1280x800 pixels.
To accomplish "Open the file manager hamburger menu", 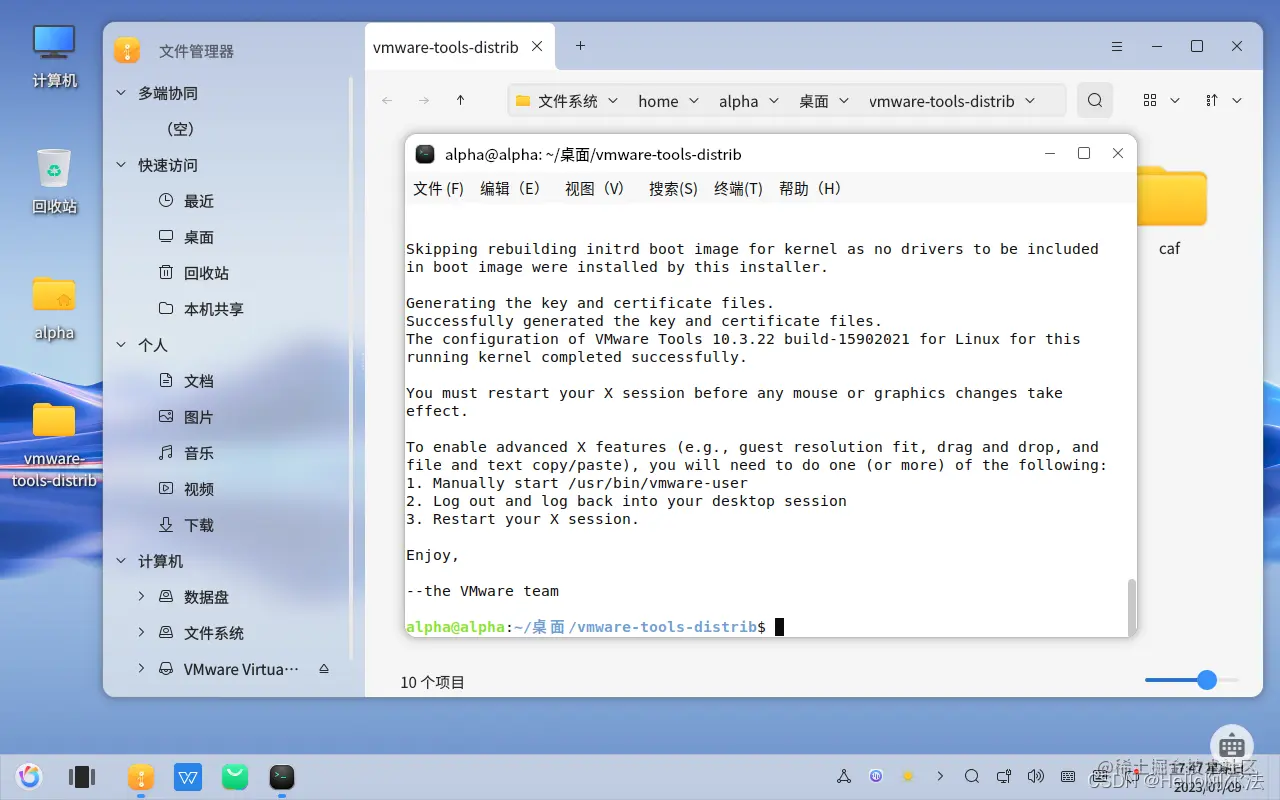I will coord(1117,46).
